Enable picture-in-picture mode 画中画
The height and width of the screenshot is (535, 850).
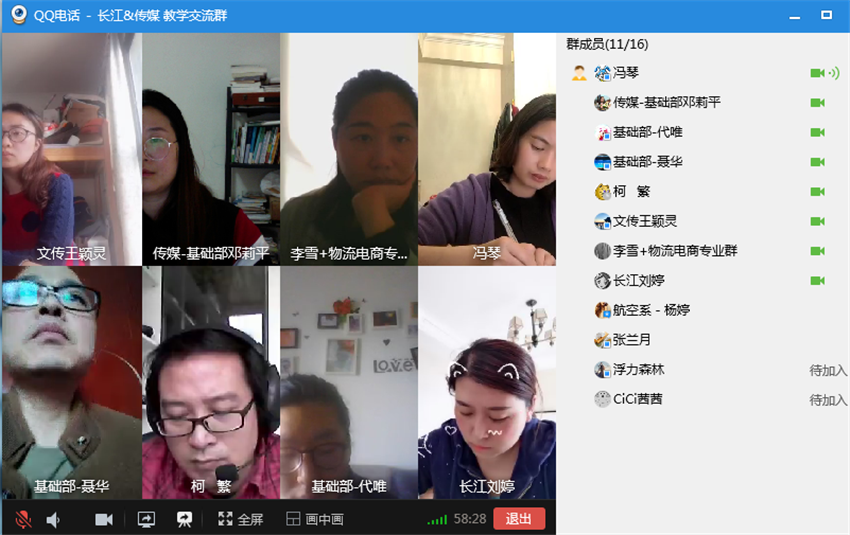tap(314, 519)
